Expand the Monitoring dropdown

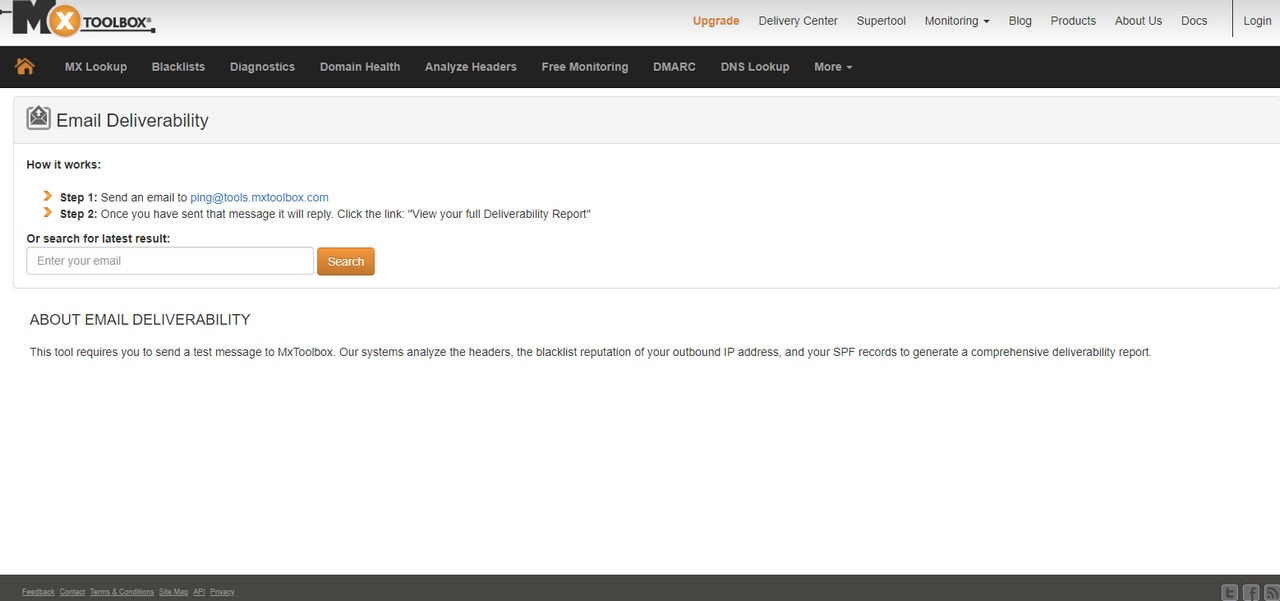(957, 21)
